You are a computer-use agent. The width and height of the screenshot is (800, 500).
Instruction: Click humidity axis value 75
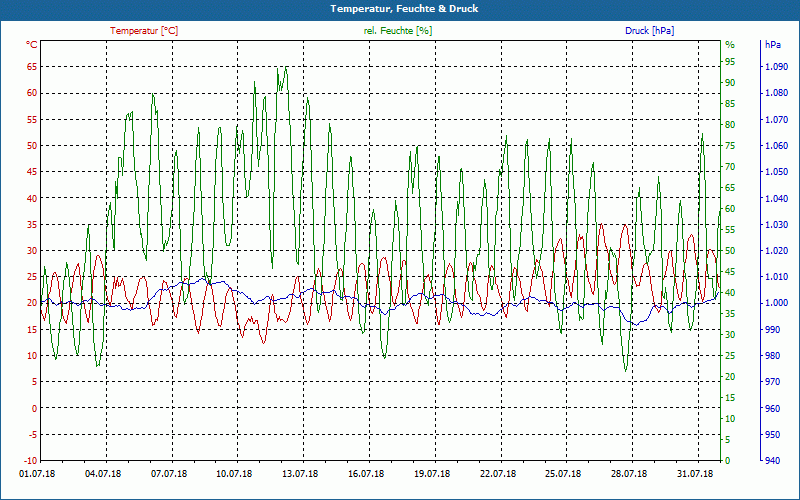pyautogui.click(x=730, y=146)
